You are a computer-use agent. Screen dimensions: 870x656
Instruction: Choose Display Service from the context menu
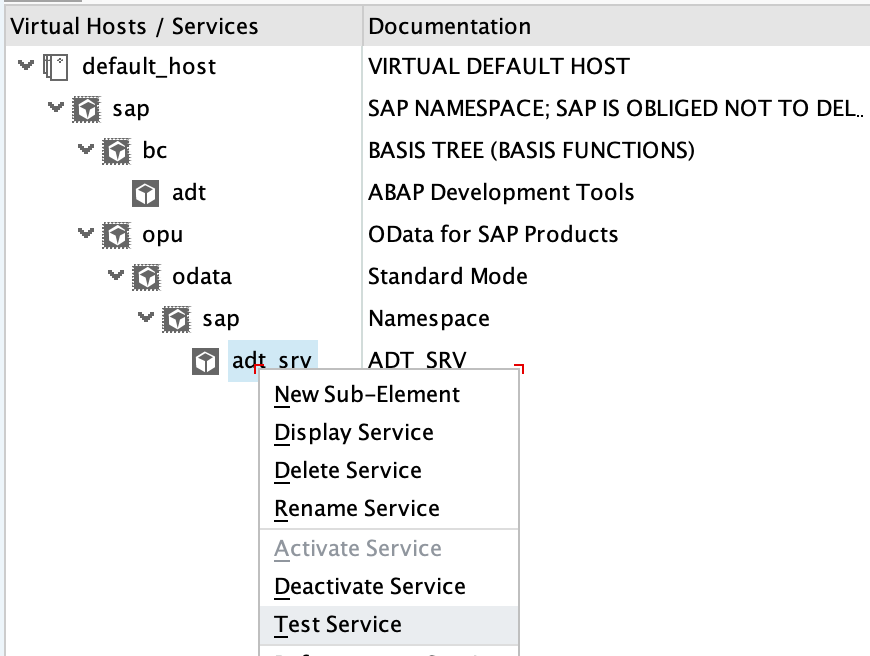coord(355,432)
